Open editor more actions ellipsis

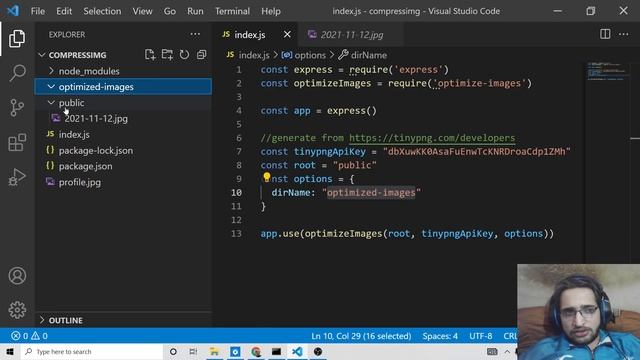(x=624, y=34)
